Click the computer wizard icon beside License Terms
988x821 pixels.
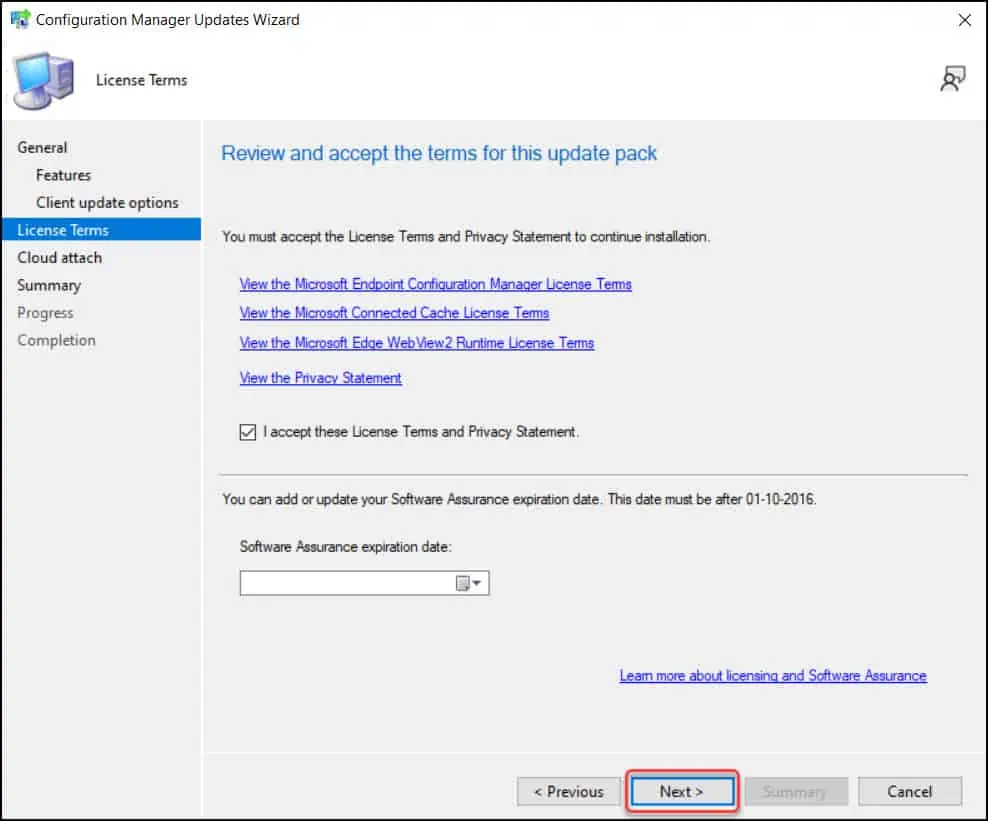[x=43, y=80]
